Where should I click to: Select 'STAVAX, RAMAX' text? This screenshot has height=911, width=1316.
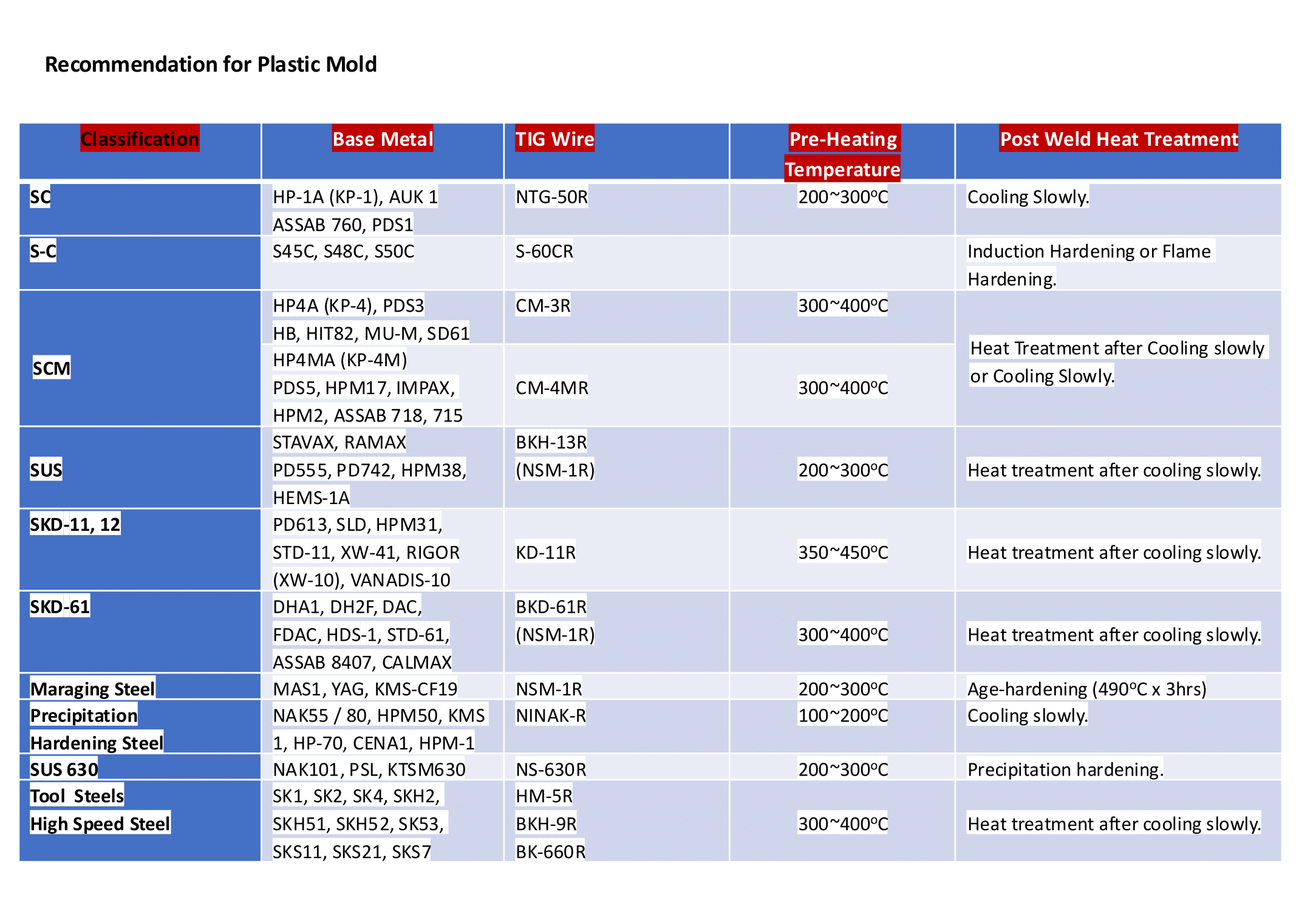[x=339, y=442]
